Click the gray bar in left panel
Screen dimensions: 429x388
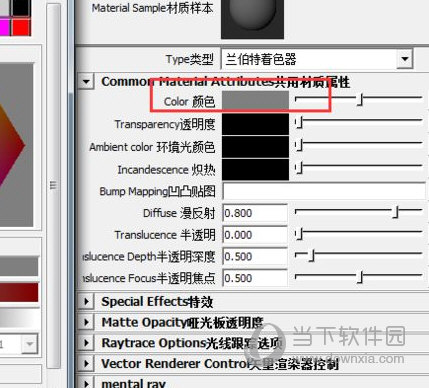(x=19, y=266)
